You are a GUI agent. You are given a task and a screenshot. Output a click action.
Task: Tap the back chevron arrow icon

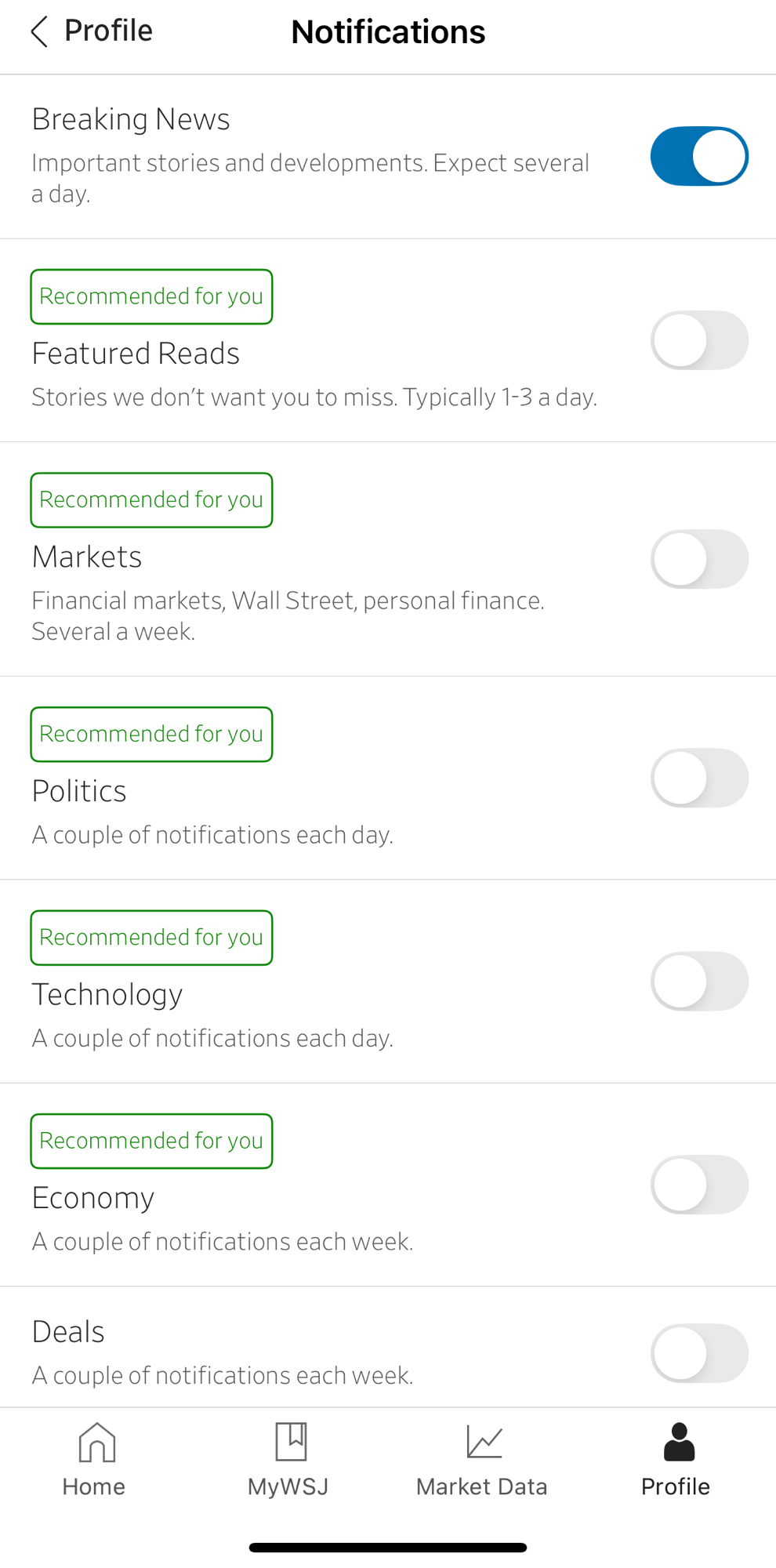pyautogui.click(x=39, y=32)
